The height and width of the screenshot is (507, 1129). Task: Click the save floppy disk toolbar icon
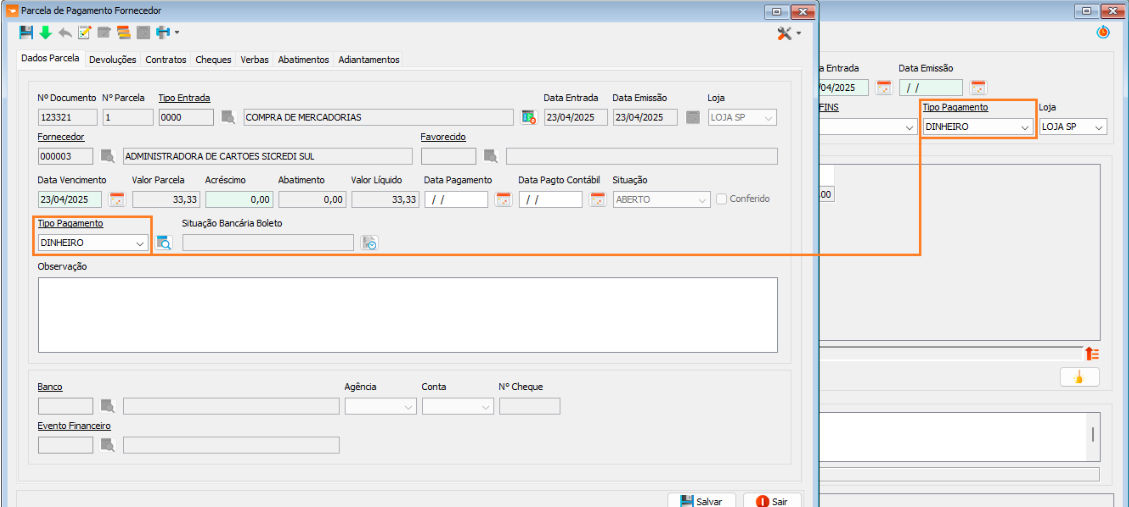[27, 32]
